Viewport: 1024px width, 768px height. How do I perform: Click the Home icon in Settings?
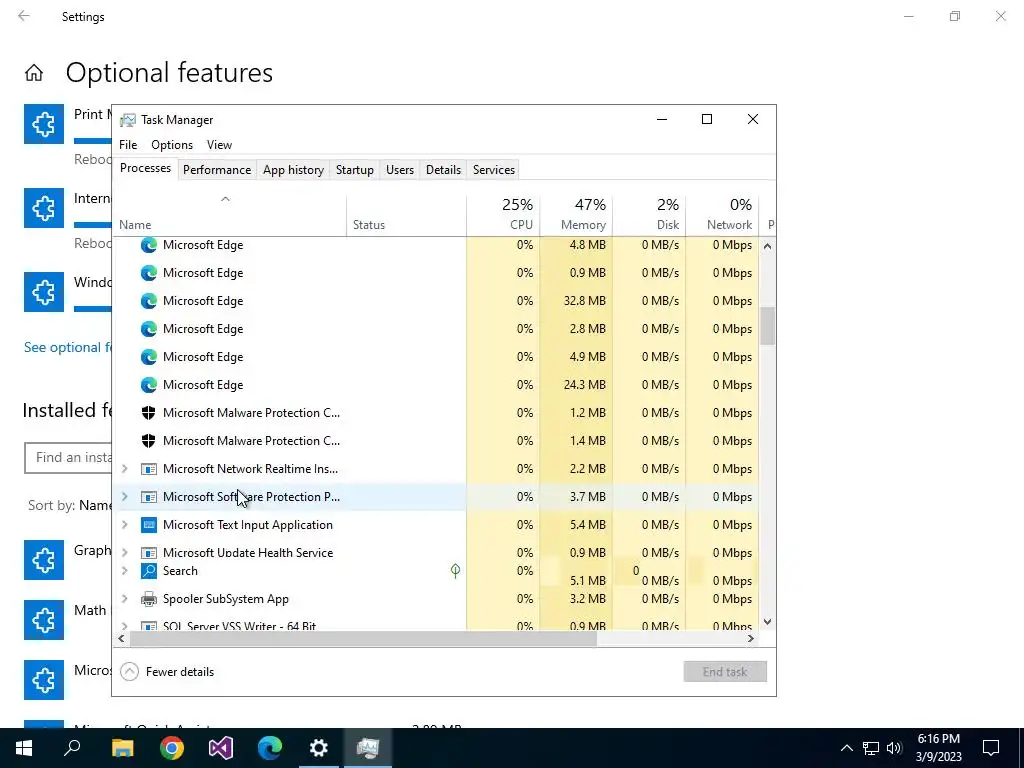pyautogui.click(x=34, y=72)
